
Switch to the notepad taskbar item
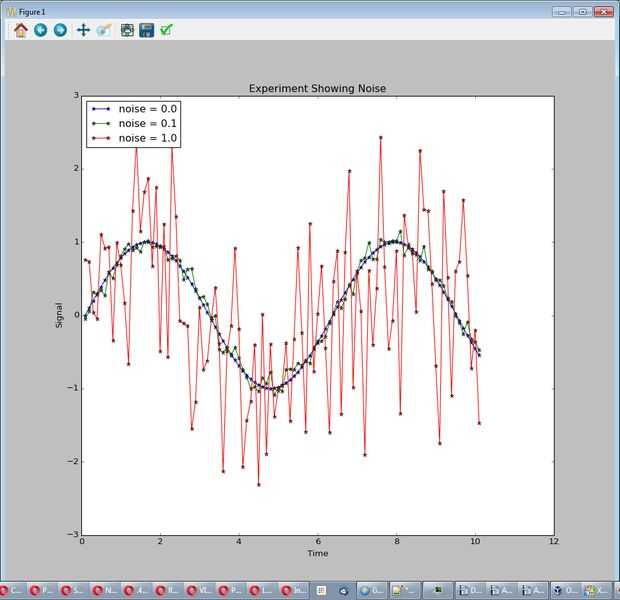tap(405, 591)
